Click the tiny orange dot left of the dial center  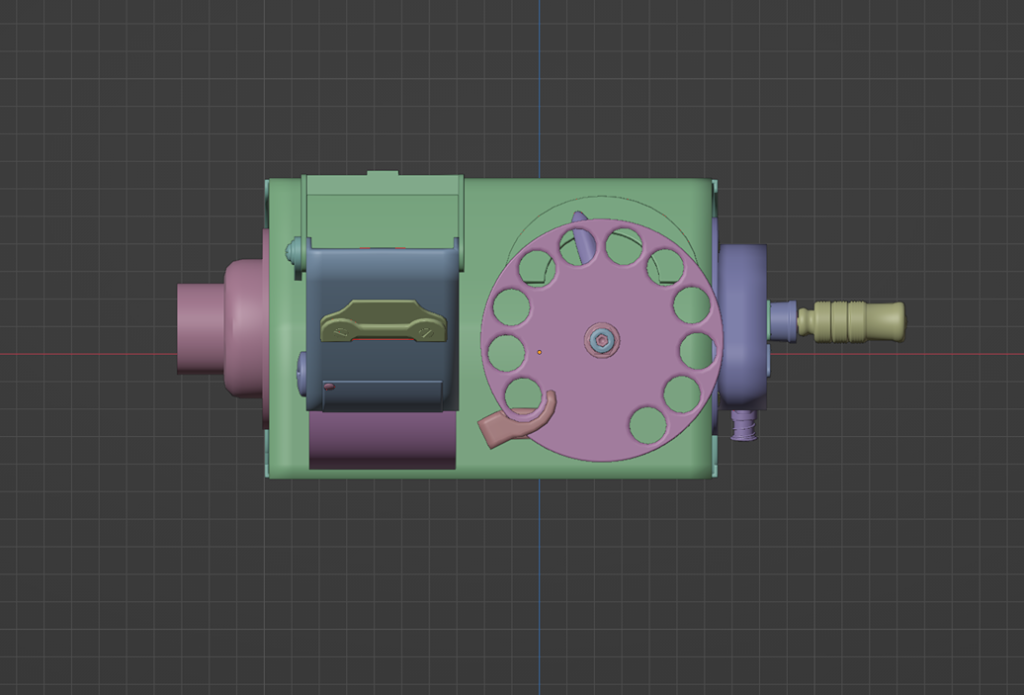539,352
